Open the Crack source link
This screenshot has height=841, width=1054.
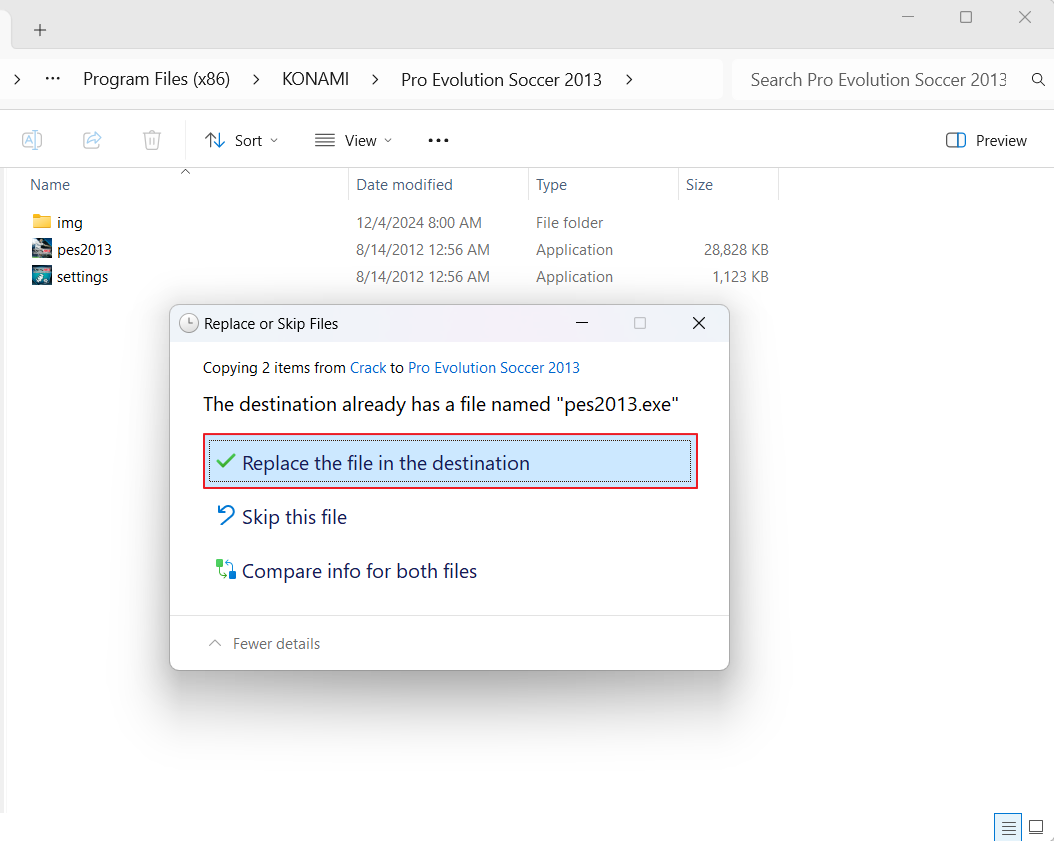pos(368,368)
